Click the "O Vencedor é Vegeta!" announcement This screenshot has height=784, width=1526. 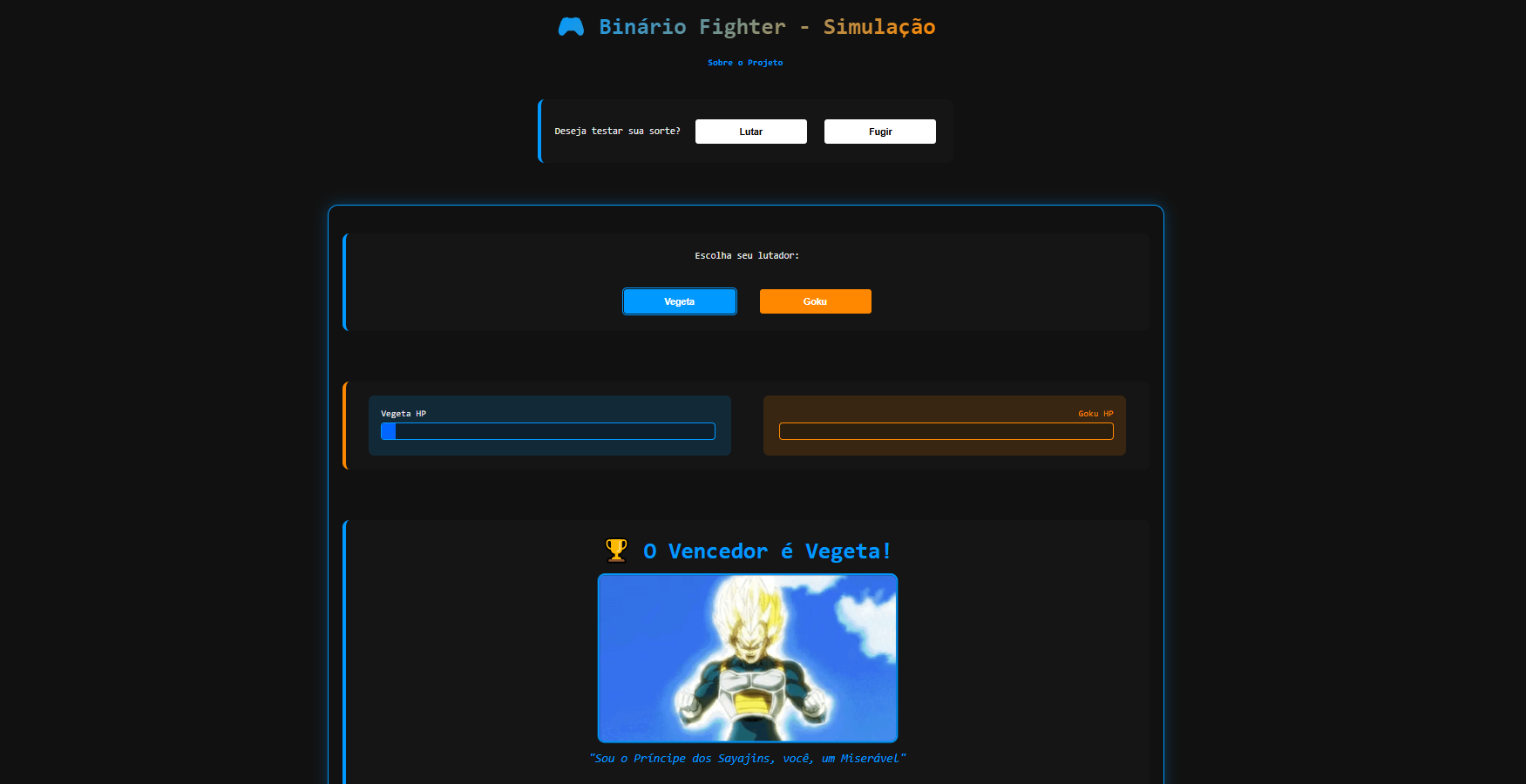tap(766, 551)
